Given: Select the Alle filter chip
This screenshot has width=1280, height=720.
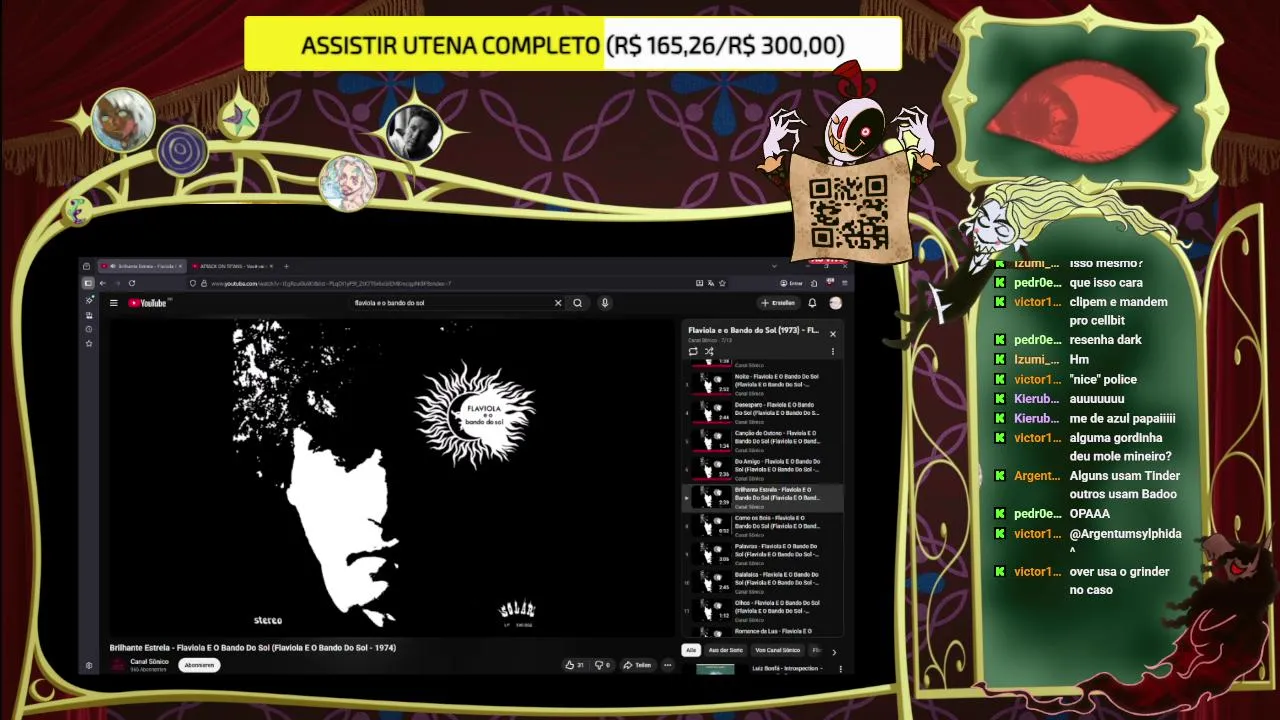Looking at the screenshot, I should pyautogui.click(x=690, y=650).
